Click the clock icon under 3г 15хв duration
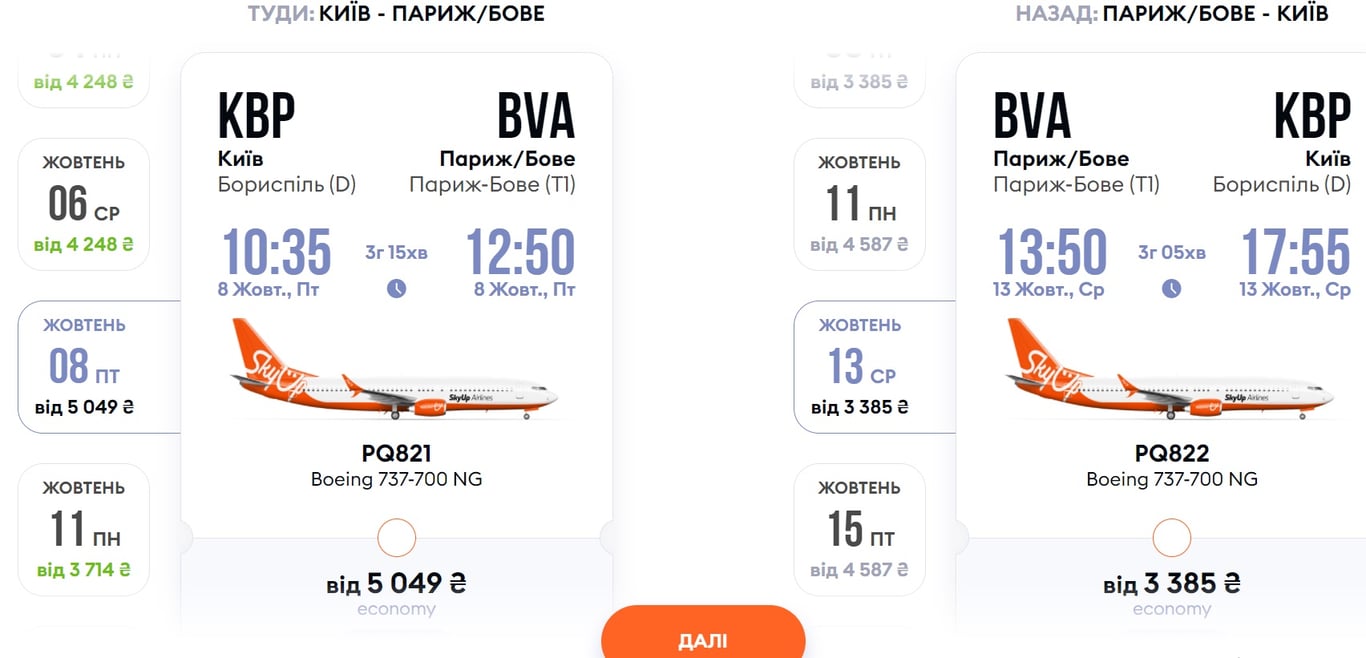Screen dimensions: 1366x658 point(396,288)
